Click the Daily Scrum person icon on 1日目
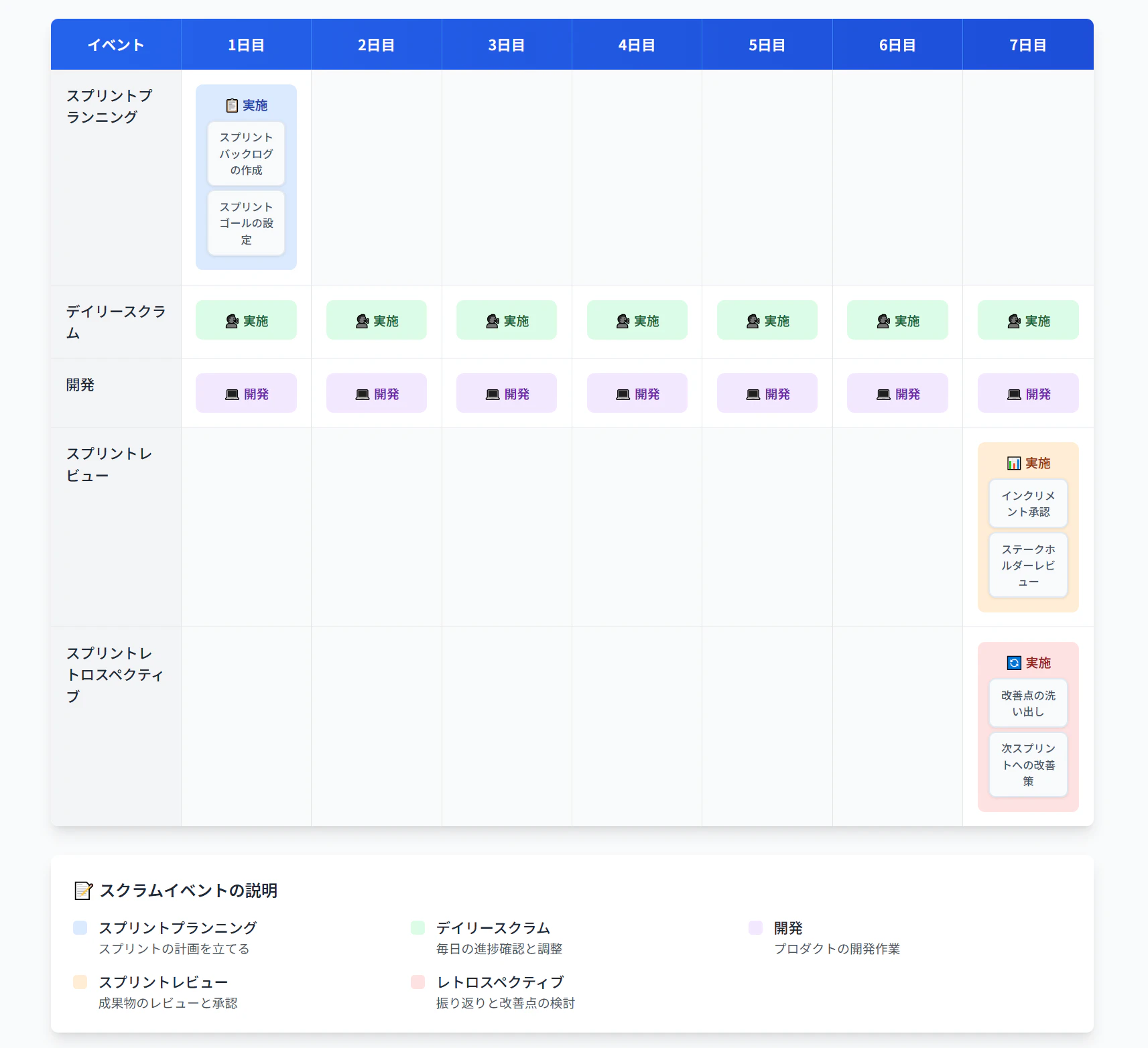Screen dimensions: 1148x1048 coord(232,321)
